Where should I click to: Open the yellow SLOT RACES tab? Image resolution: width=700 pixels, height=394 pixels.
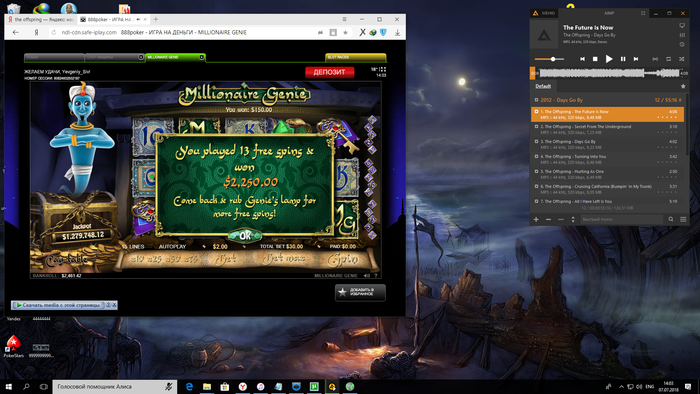(x=355, y=57)
